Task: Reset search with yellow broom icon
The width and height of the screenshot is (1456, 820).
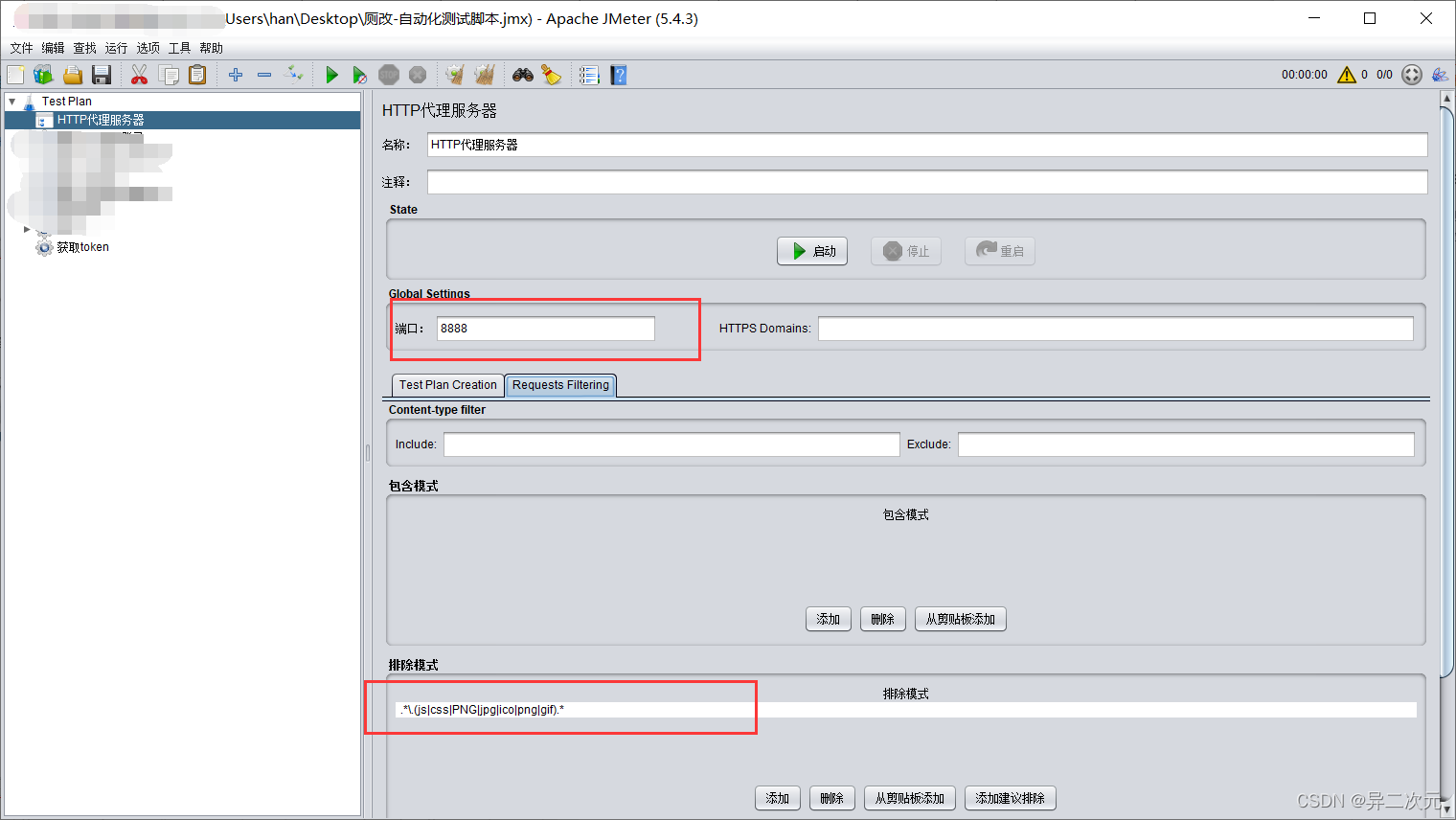Action: point(552,75)
